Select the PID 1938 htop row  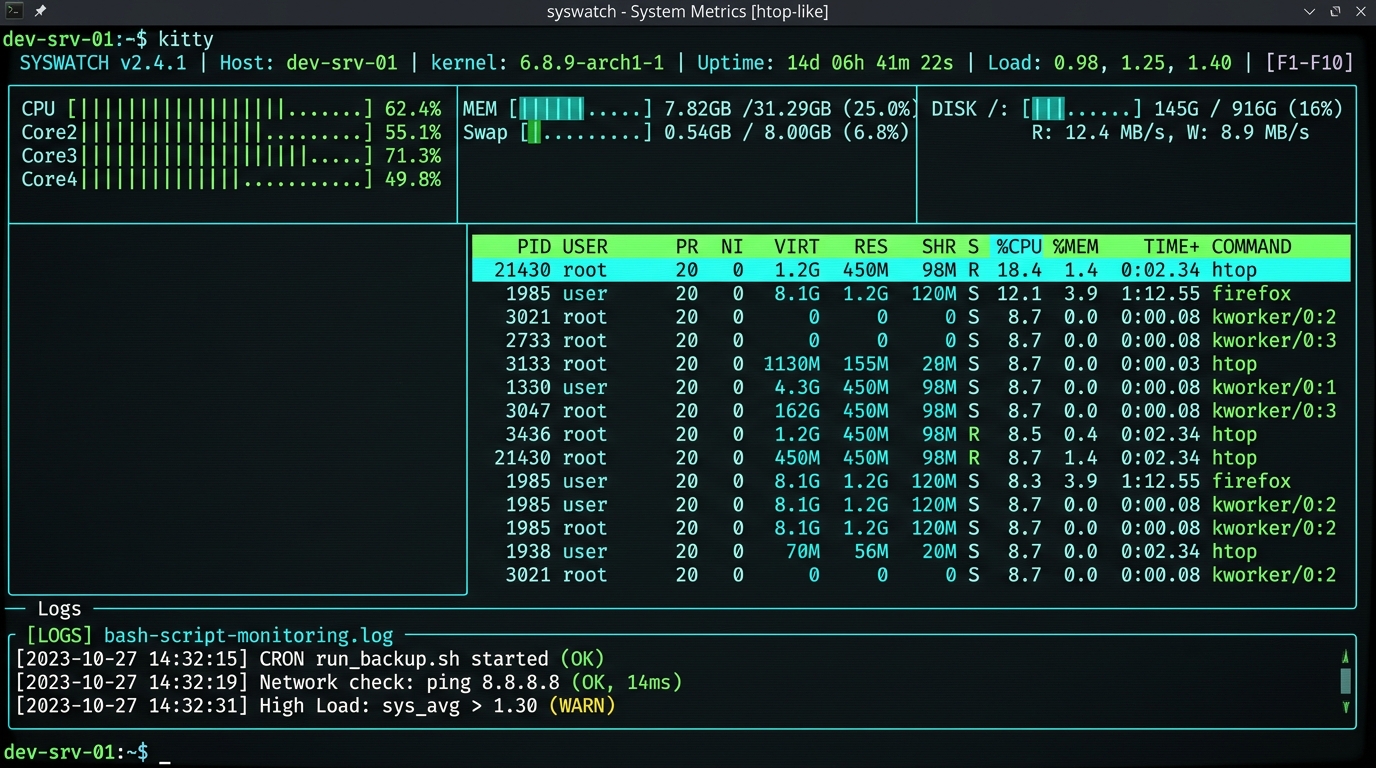[x=911, y=551]
